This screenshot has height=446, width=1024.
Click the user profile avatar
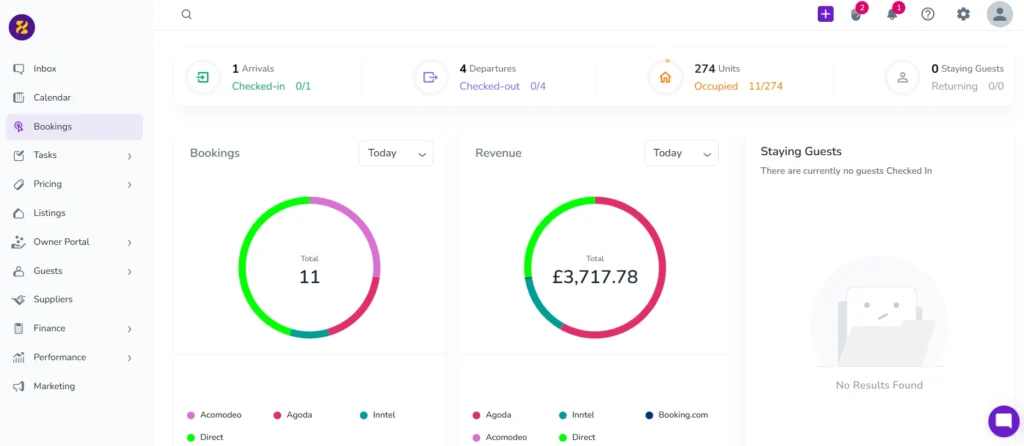tap(999, 14)
